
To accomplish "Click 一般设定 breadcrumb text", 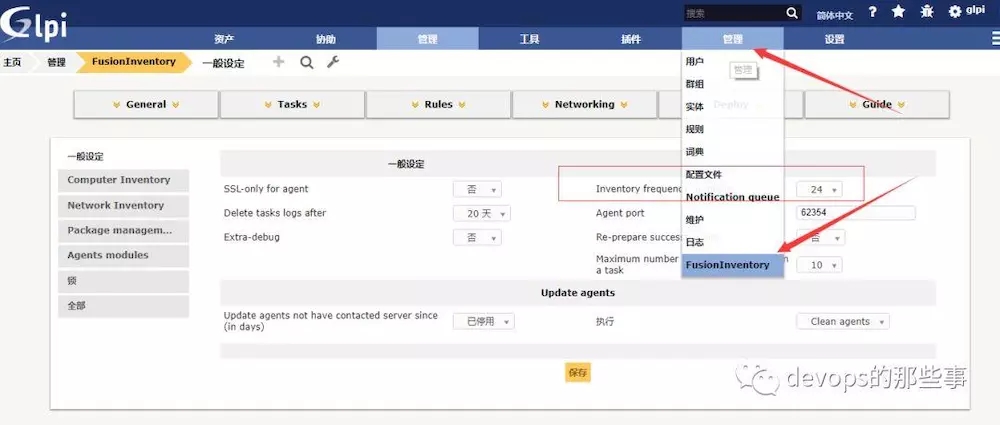I will pos(223,63).
